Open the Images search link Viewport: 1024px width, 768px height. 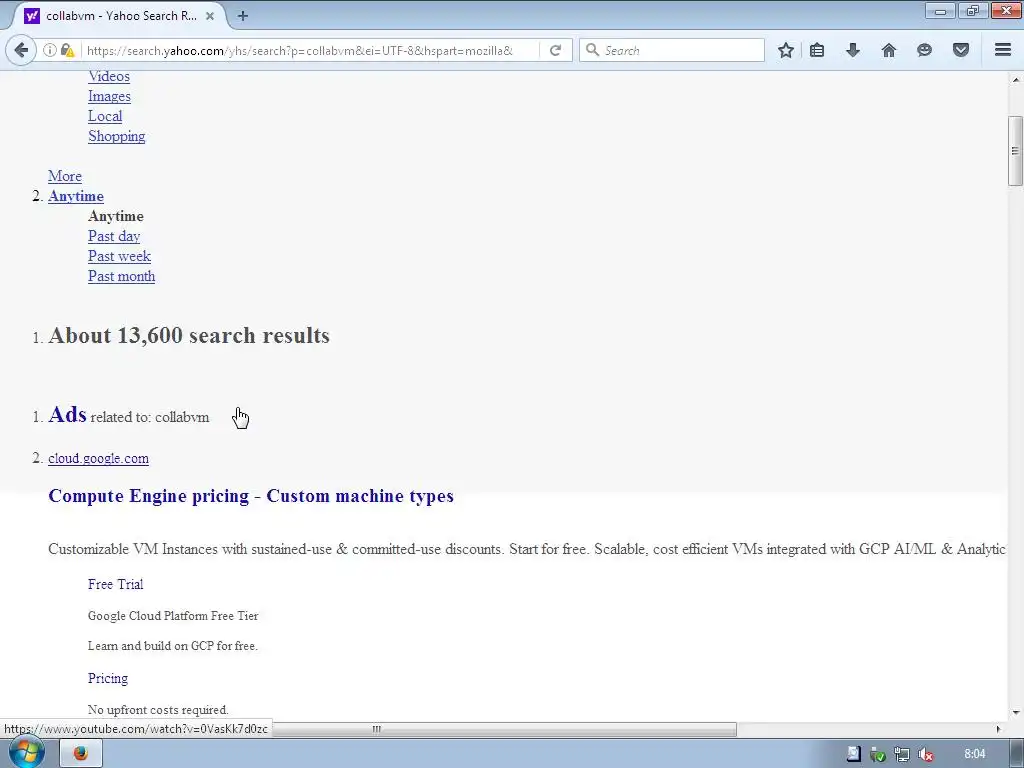[109, 96]
